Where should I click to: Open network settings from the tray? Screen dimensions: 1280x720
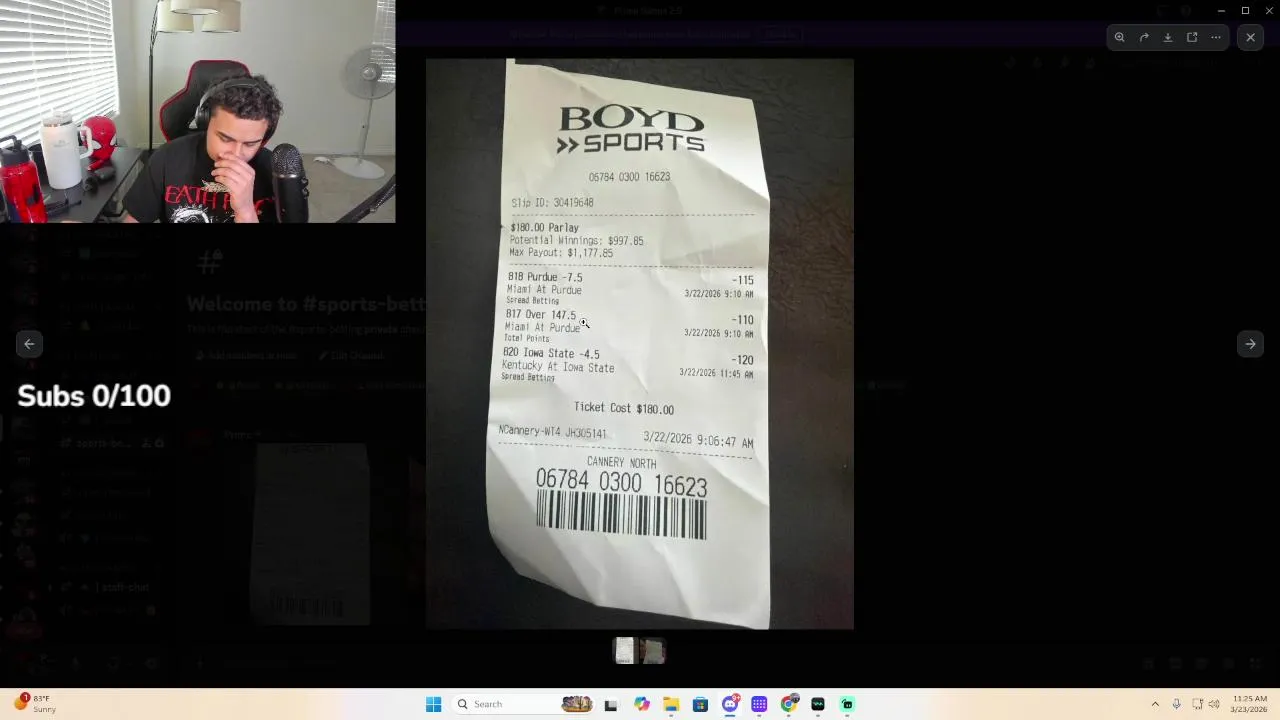pyautogui.click(x=1197, y=704)
